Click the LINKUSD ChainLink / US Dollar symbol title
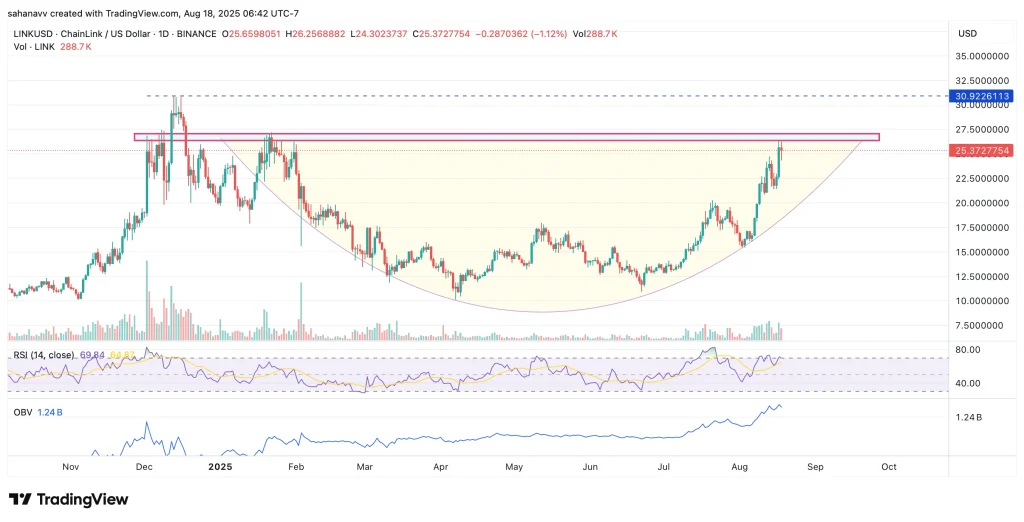This screenshot has width=1024, height=522. click(x=114, y=34)
